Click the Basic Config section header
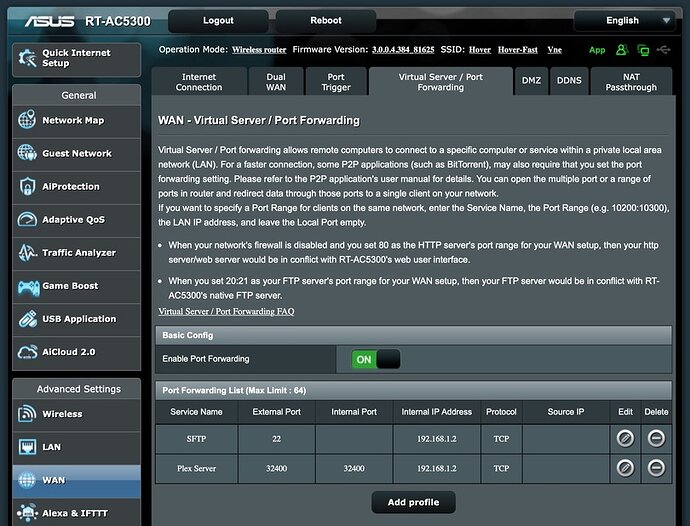The width and height of the screenshot is (690, 526). [x=413, y=335]
